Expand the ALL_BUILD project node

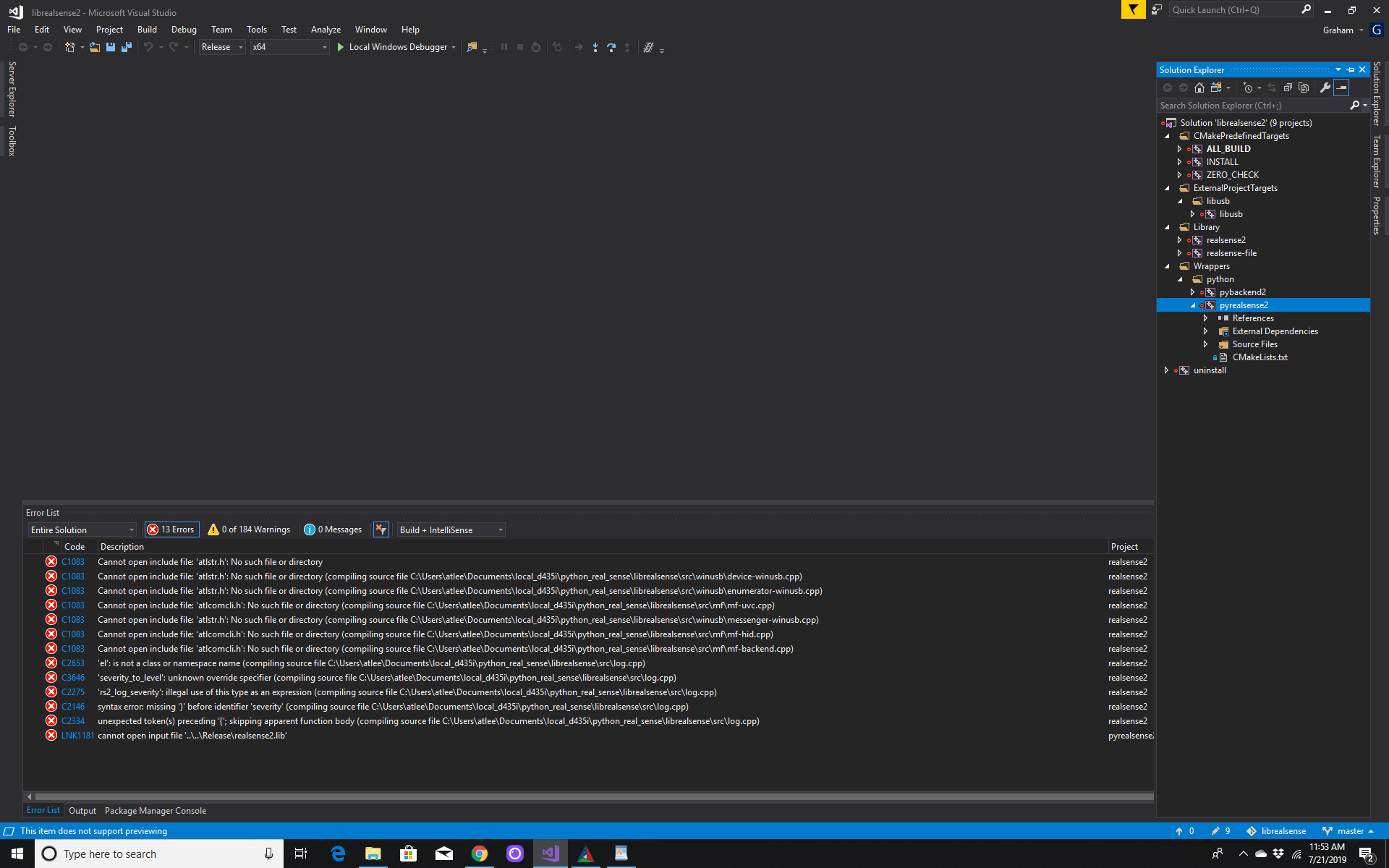point(1179,149)
